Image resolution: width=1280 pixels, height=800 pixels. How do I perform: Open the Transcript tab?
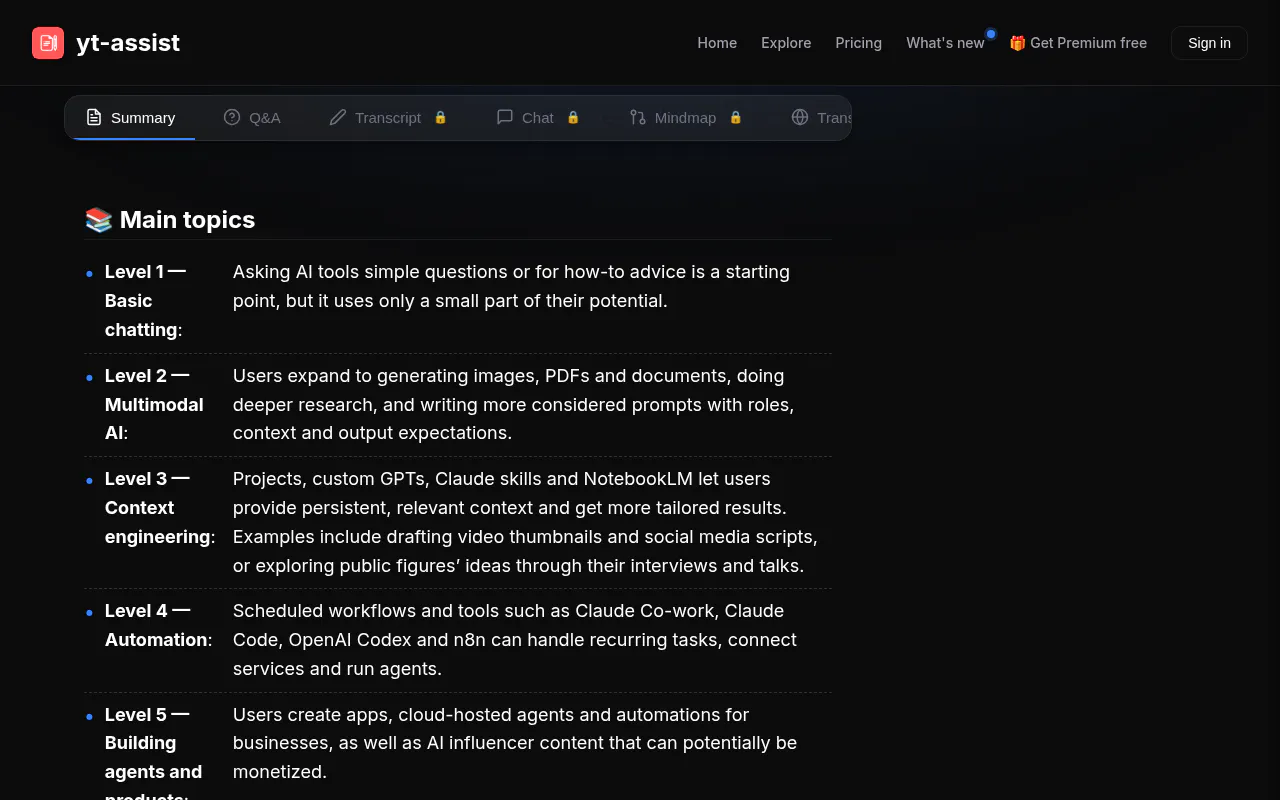tap(388, 117)
